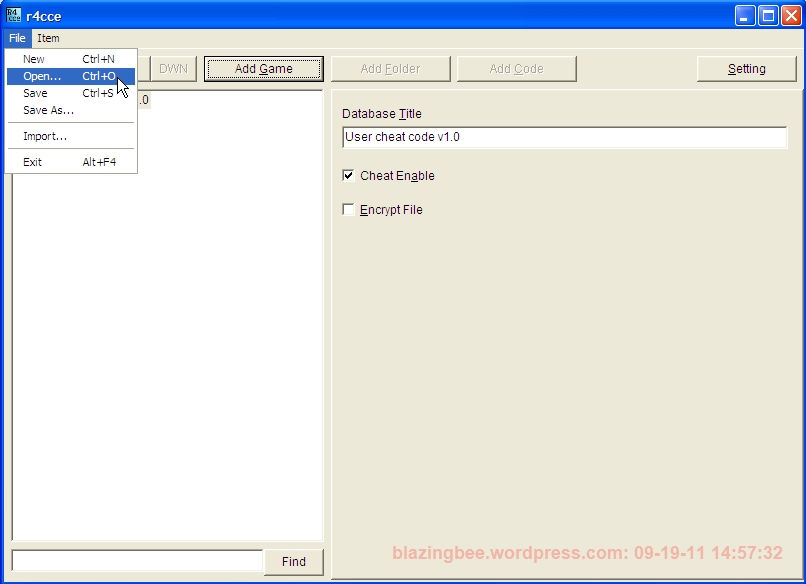This screenshot has width=806, height=584.
Task: Click the r4cce app icon in title bar
Action: [13, 15]
